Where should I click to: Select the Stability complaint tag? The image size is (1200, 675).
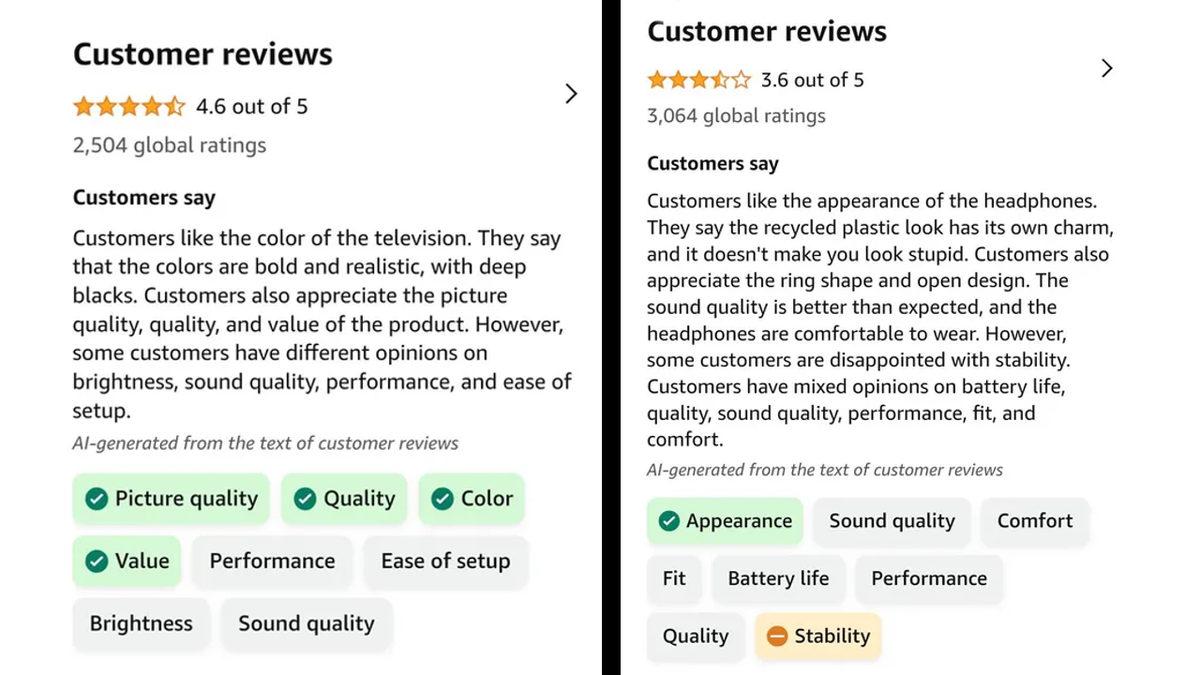click(x=818, y=636)
